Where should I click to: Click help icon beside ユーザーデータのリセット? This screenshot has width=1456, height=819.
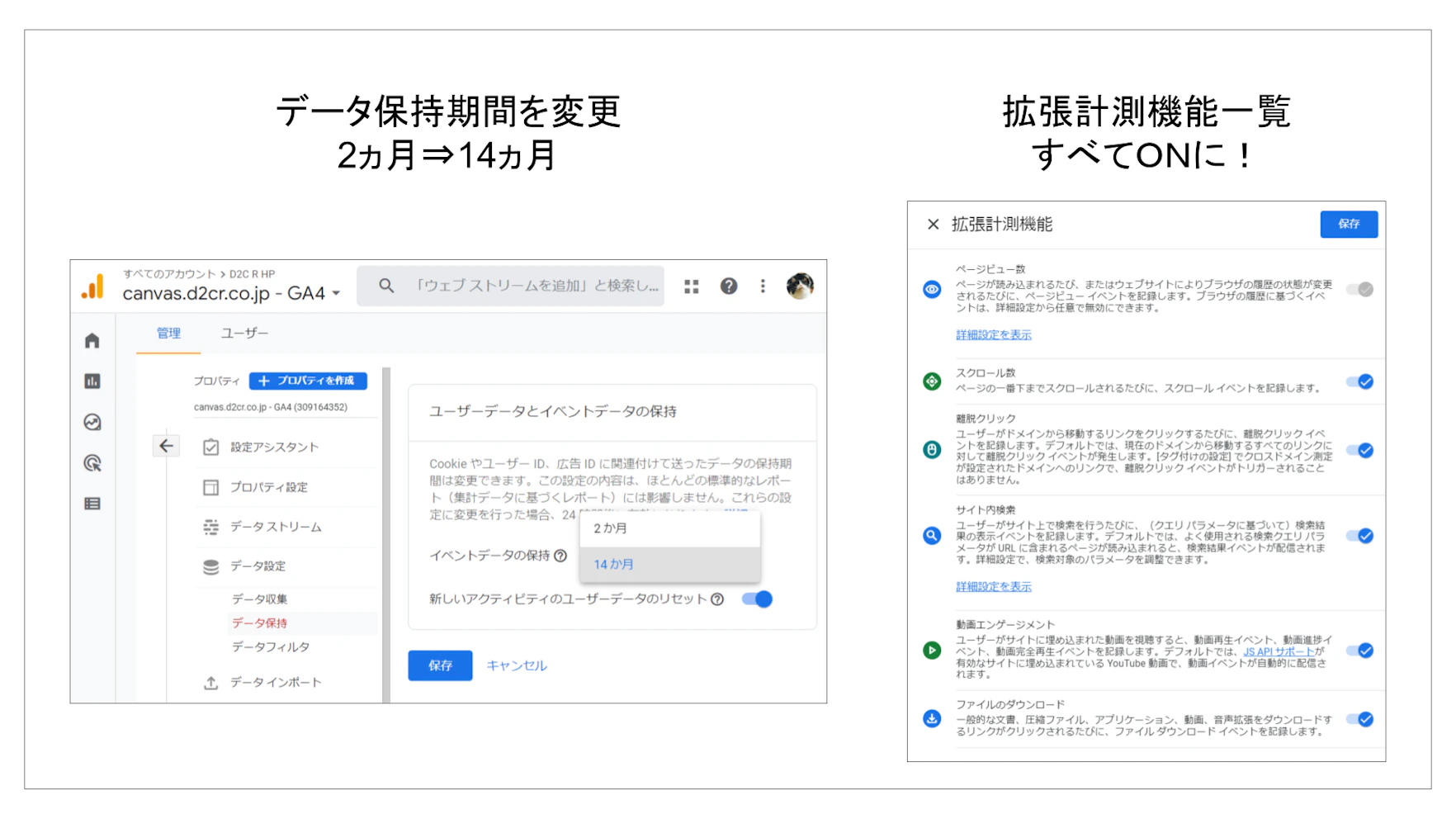tap(717, 599)
